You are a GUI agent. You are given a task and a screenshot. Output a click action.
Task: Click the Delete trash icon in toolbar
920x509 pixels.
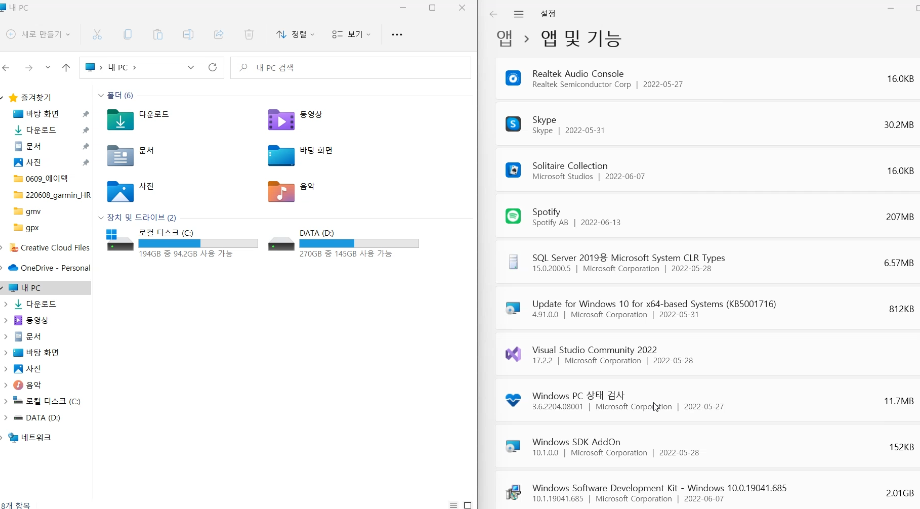pyautogui.click(x=249, y=35)
